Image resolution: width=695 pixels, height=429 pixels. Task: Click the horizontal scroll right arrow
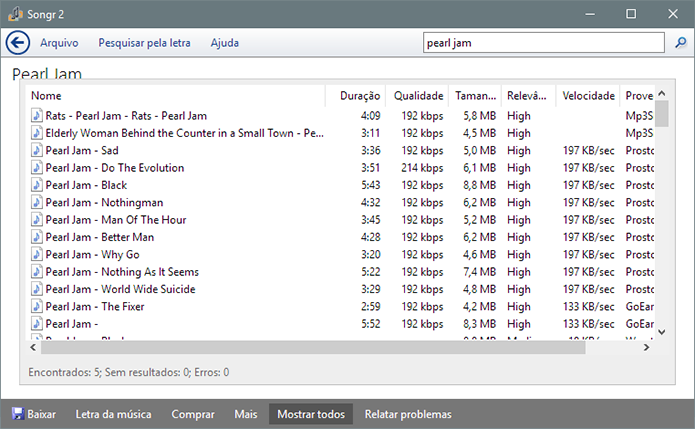(x=647, y=347)
